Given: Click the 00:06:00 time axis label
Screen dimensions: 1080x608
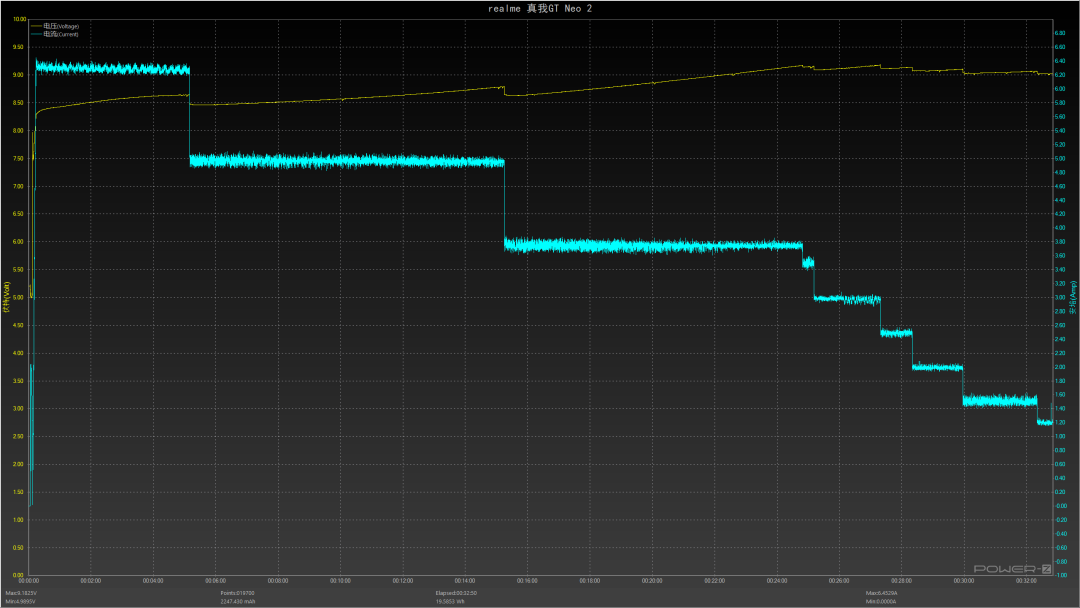Looking at the screenshot, I should [216, 581].
